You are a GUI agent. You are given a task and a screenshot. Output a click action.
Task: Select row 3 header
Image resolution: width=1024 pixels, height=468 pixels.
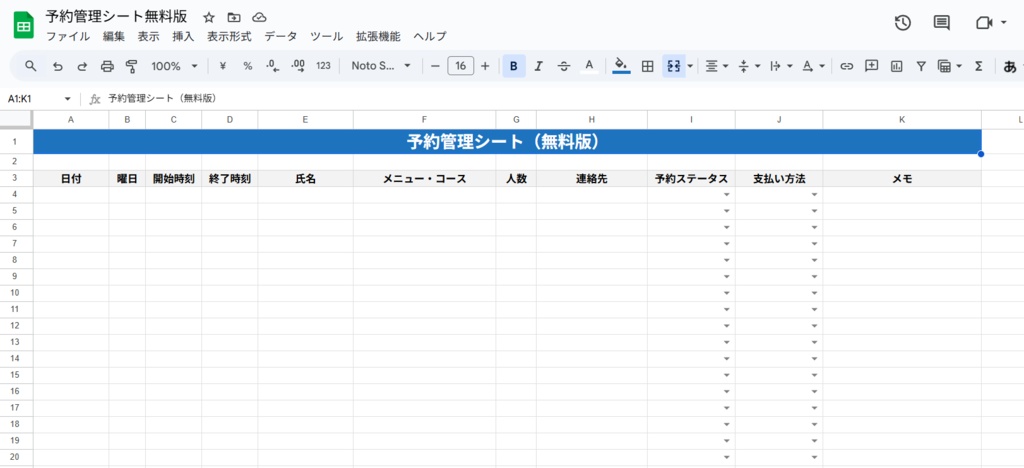[x=16, y=179]
